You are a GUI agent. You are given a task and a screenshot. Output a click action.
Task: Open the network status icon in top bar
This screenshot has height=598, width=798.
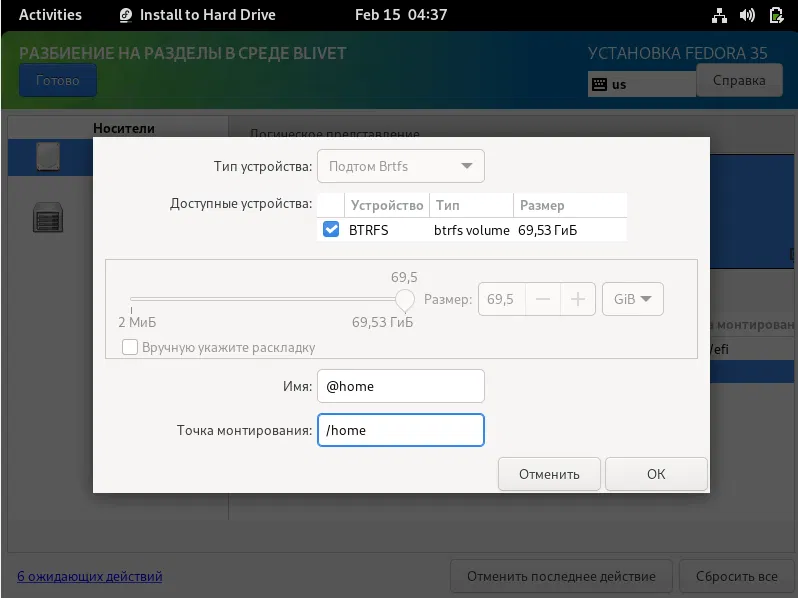click(x=719, y=15)
